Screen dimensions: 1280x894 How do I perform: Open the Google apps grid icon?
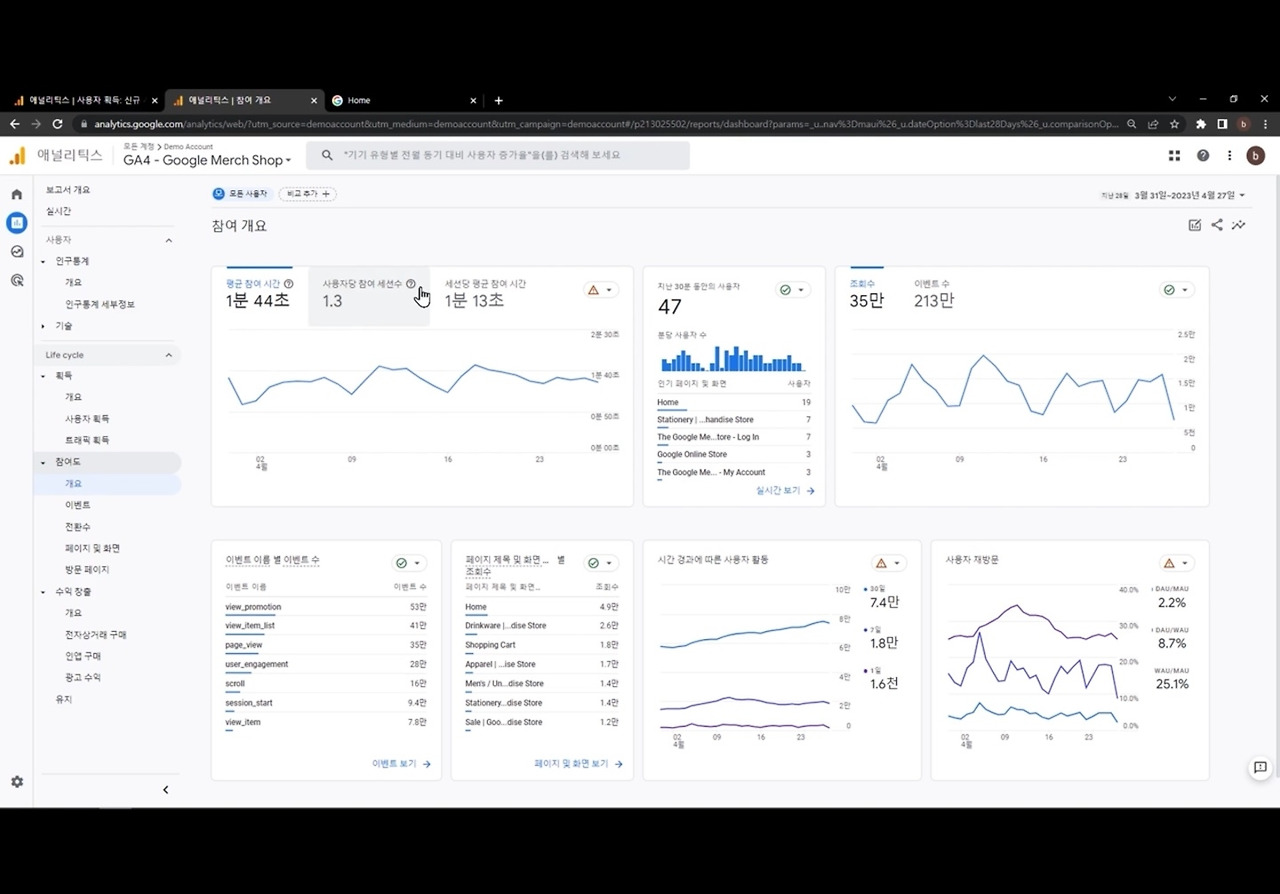coord(1175,156)
